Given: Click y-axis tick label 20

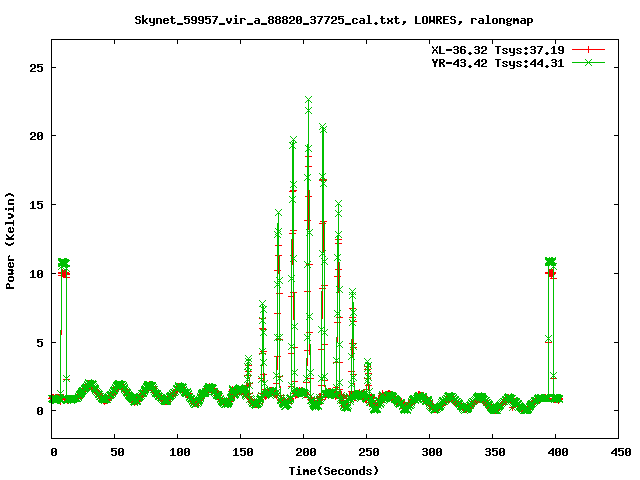Looking at the screenshot, I should [36, 136].
